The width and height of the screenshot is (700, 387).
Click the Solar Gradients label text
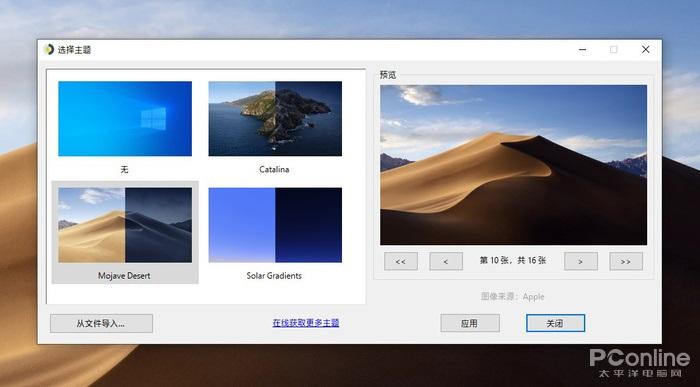click(274, 275)
